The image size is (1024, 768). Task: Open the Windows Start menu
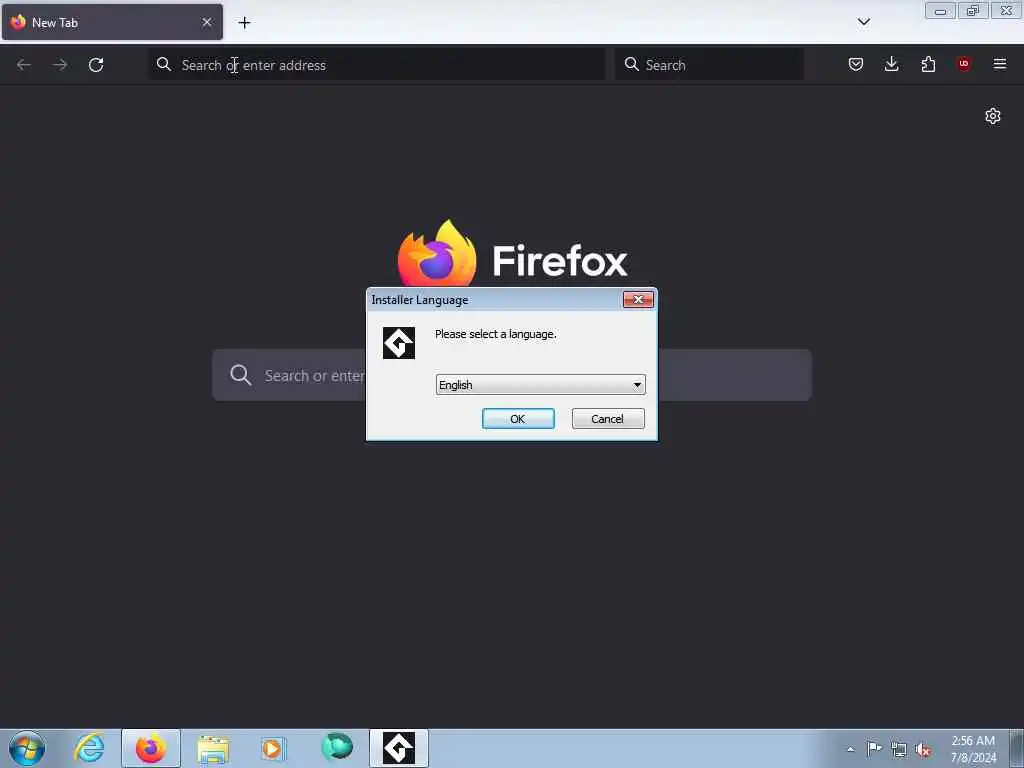pyautogui.click(x=27, y=748)
